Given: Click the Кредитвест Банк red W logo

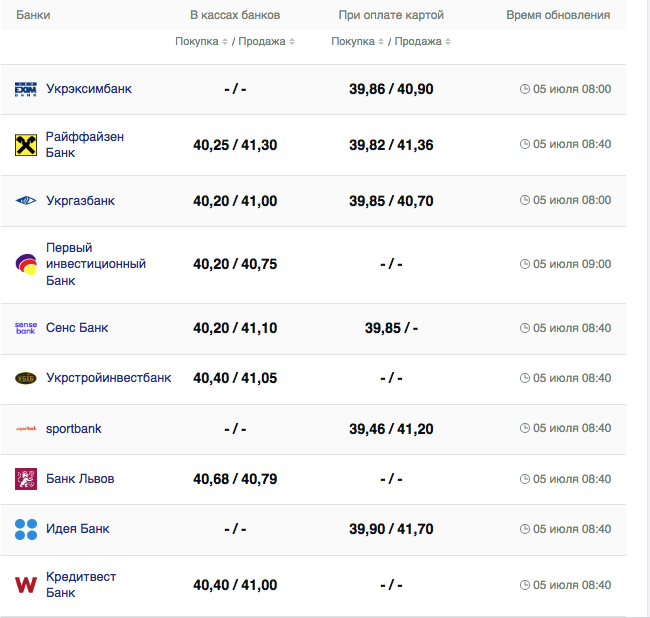Looking at the screenshot, I should [x=26, y=585].
